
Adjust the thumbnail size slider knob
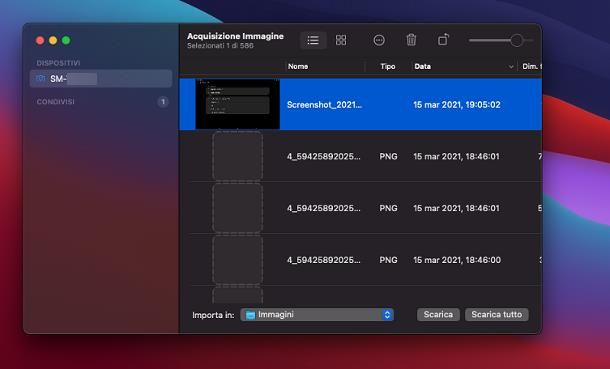pyautogui.click(x=517, y=40)
